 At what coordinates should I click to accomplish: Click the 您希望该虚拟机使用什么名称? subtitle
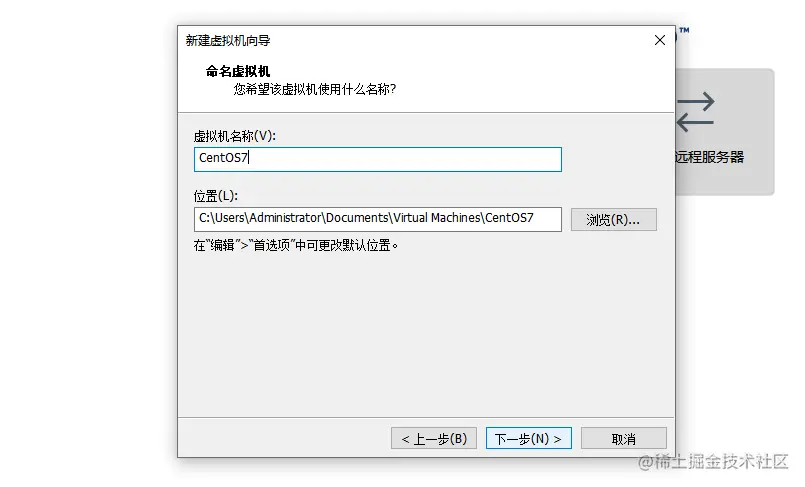(x=315, y=89)
